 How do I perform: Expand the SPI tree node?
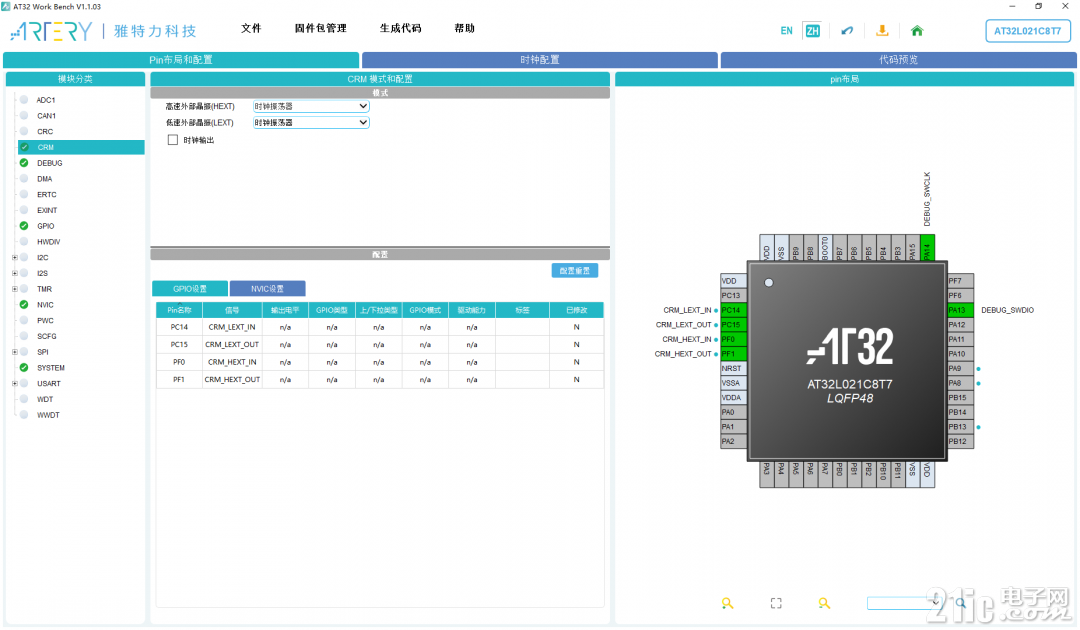click(x=14, y=353)
